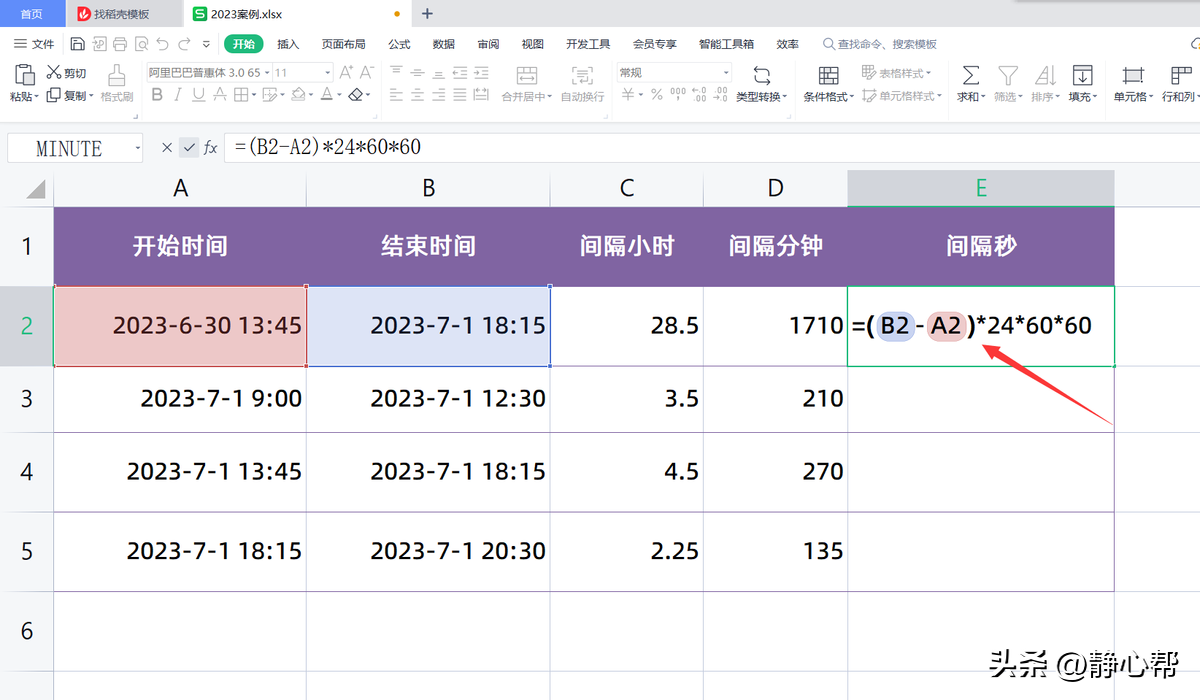Click the Save icon in quick access toolbar
The image size is (1200, 700).
pyautogui.click(x=78, y=44)
